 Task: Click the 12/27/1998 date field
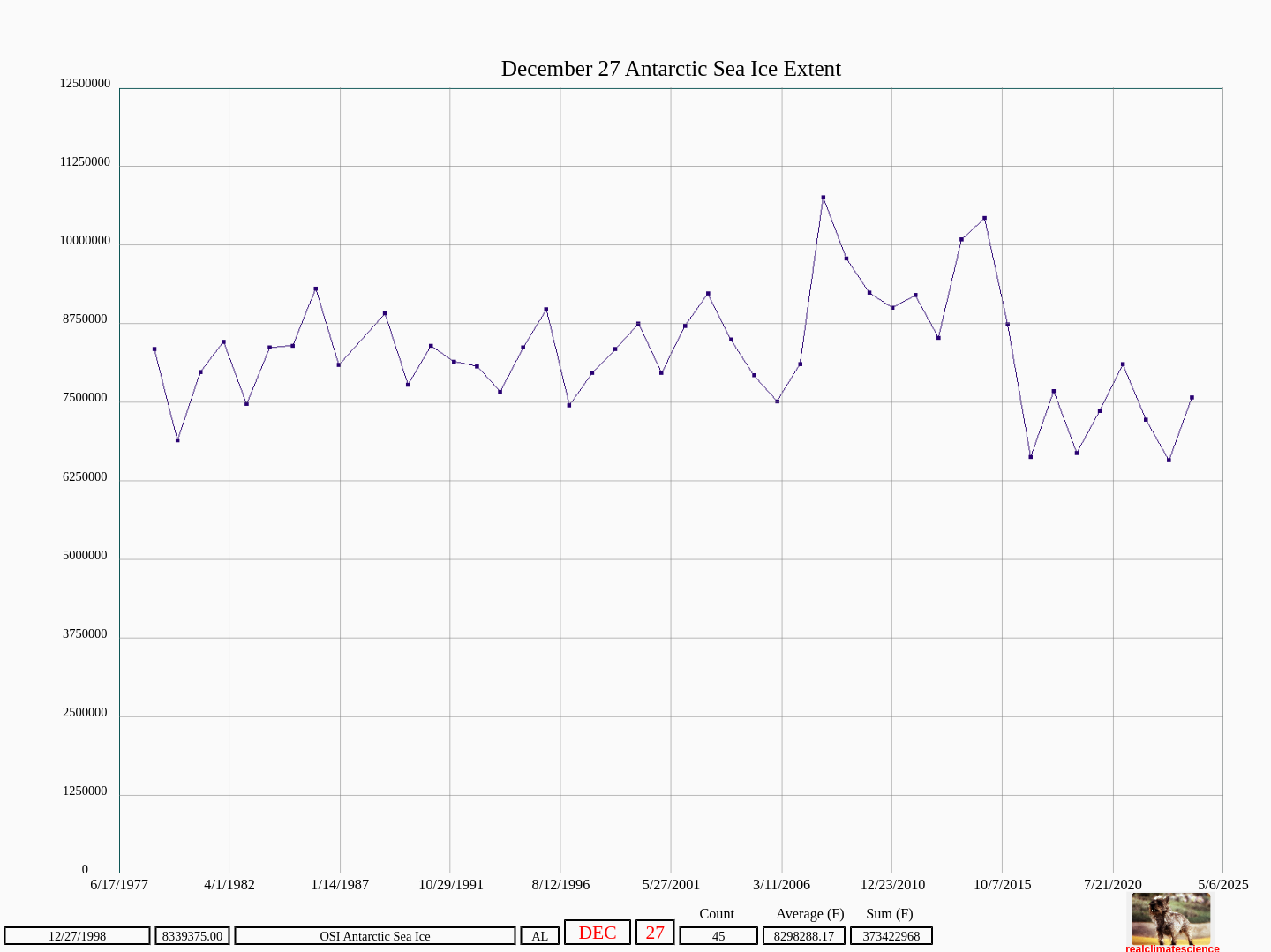tap(78, 936)
